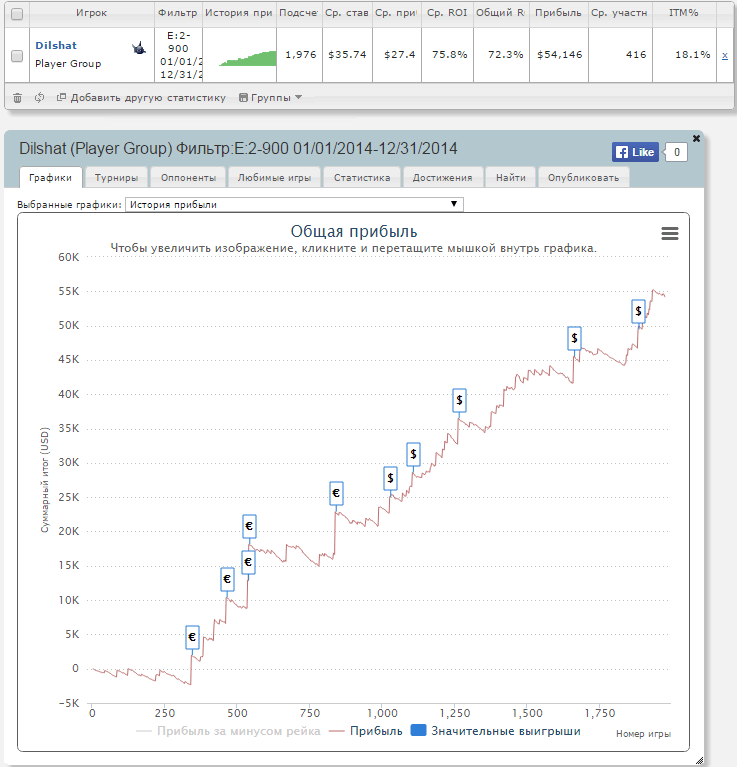Image resolution: width=737 pixels, height=767 pixels.
Task: Close the chart panel with X
Action: tap(696, 138)
